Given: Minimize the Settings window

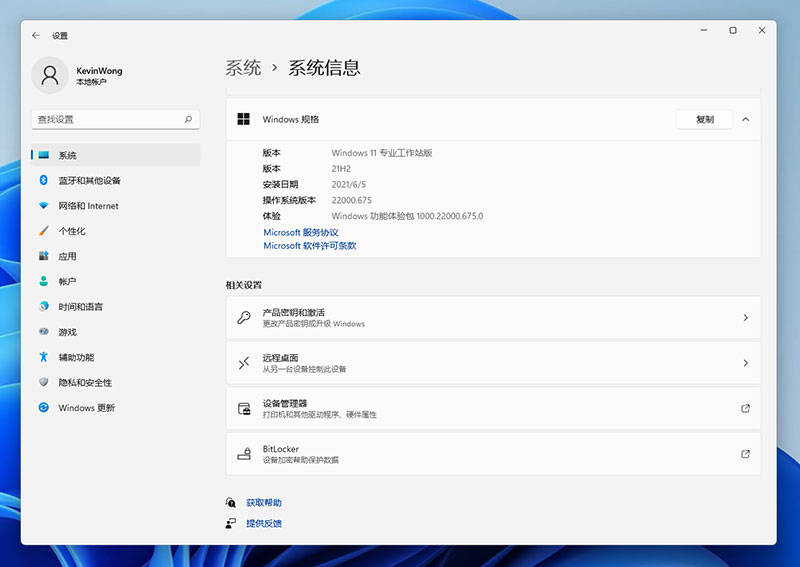Looking at the screenshot, I should (x=704, y=31).
